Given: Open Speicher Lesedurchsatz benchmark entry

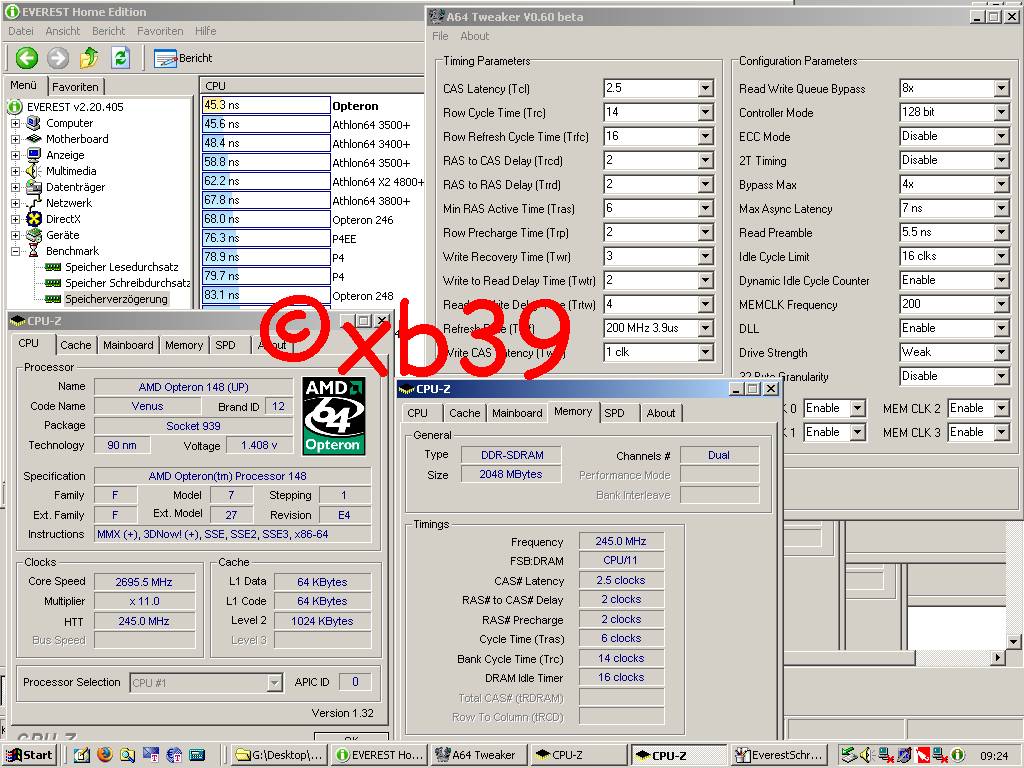Looking at the screenshot, I should coord(121,267).
